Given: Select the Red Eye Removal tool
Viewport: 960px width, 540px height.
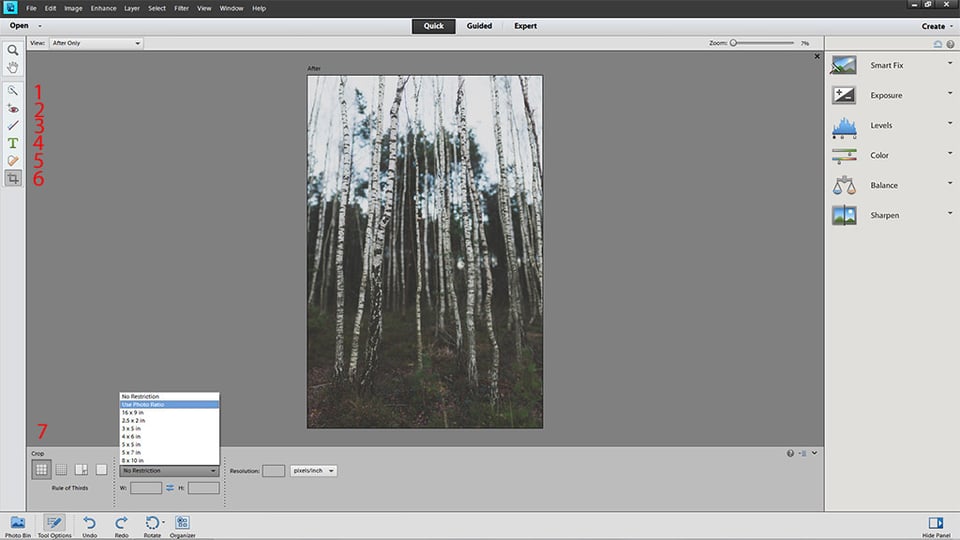Looking at the screenshot, I should pyautogui.click(x=13, y=109).
